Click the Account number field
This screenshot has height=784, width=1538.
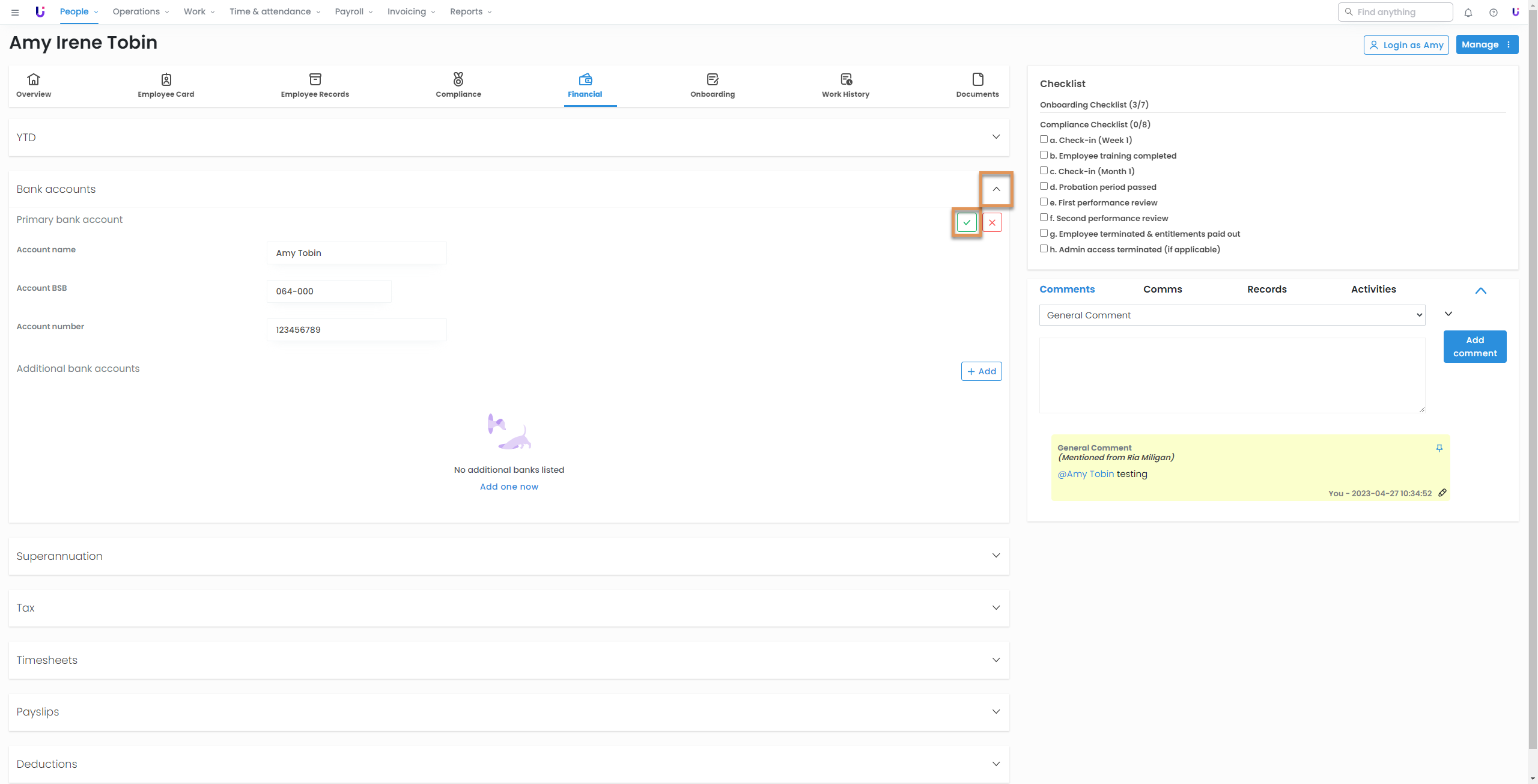(356, 330)
